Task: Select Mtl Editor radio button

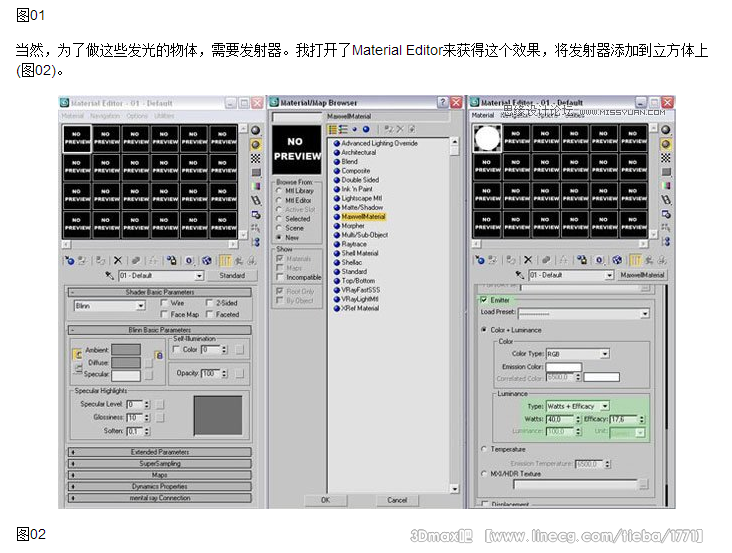Action: [279, 200]
